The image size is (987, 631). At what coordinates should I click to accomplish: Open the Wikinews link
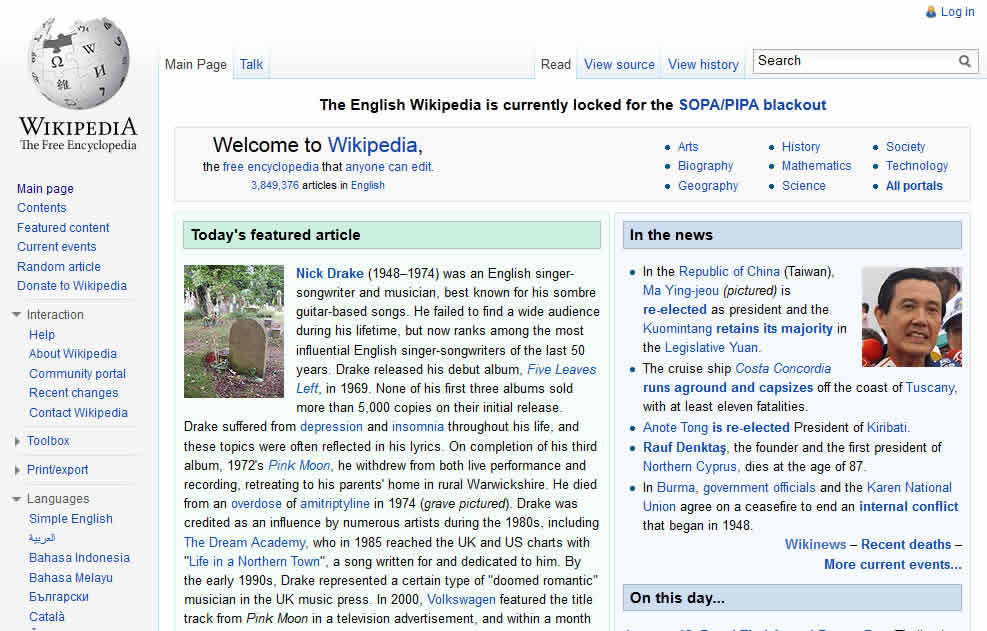[815, 545]
